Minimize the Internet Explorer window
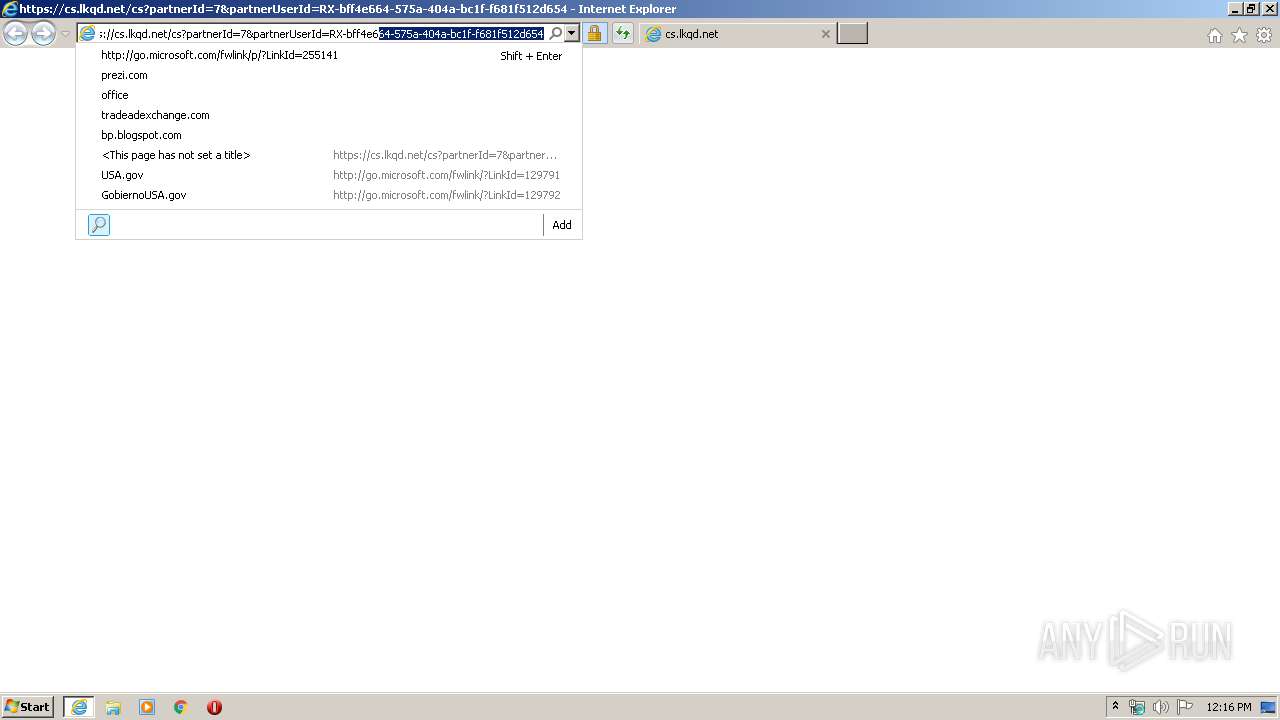This screenshot has height=720, width=1280. pyautogui.click(x=1234, y=9)
